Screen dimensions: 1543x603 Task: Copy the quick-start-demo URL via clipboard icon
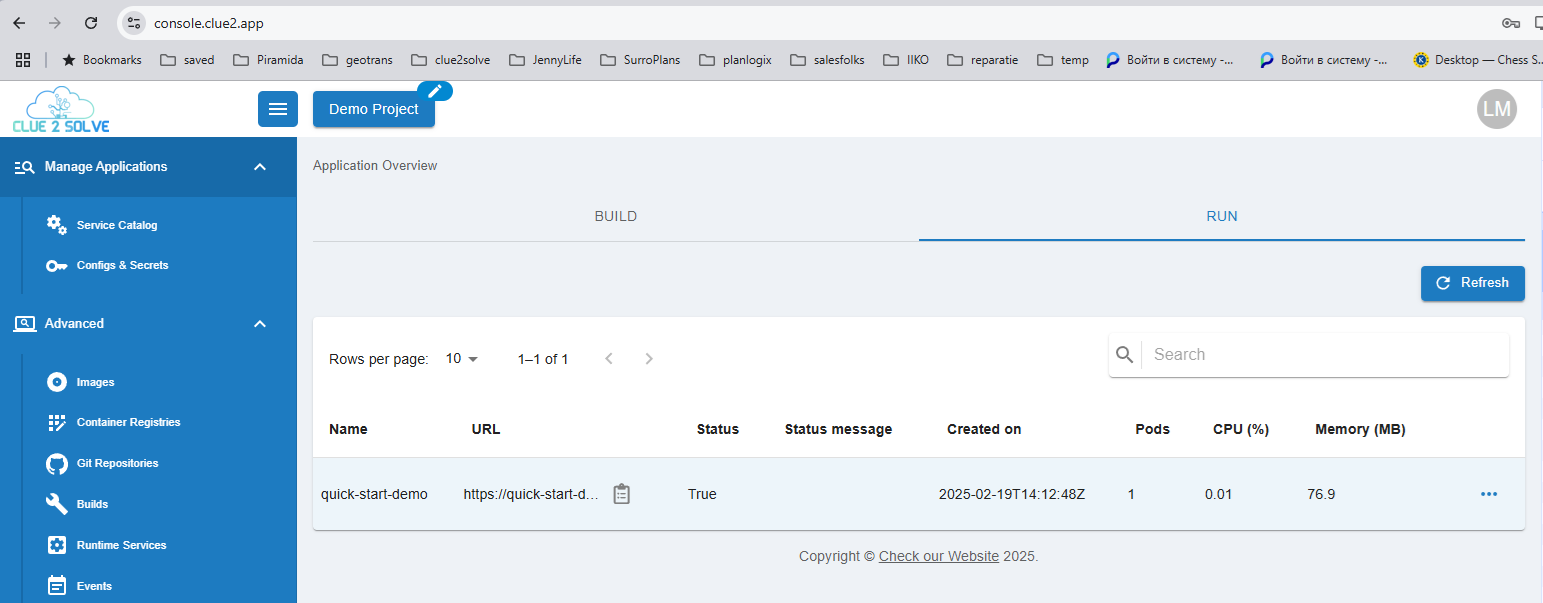coord(621,494)
